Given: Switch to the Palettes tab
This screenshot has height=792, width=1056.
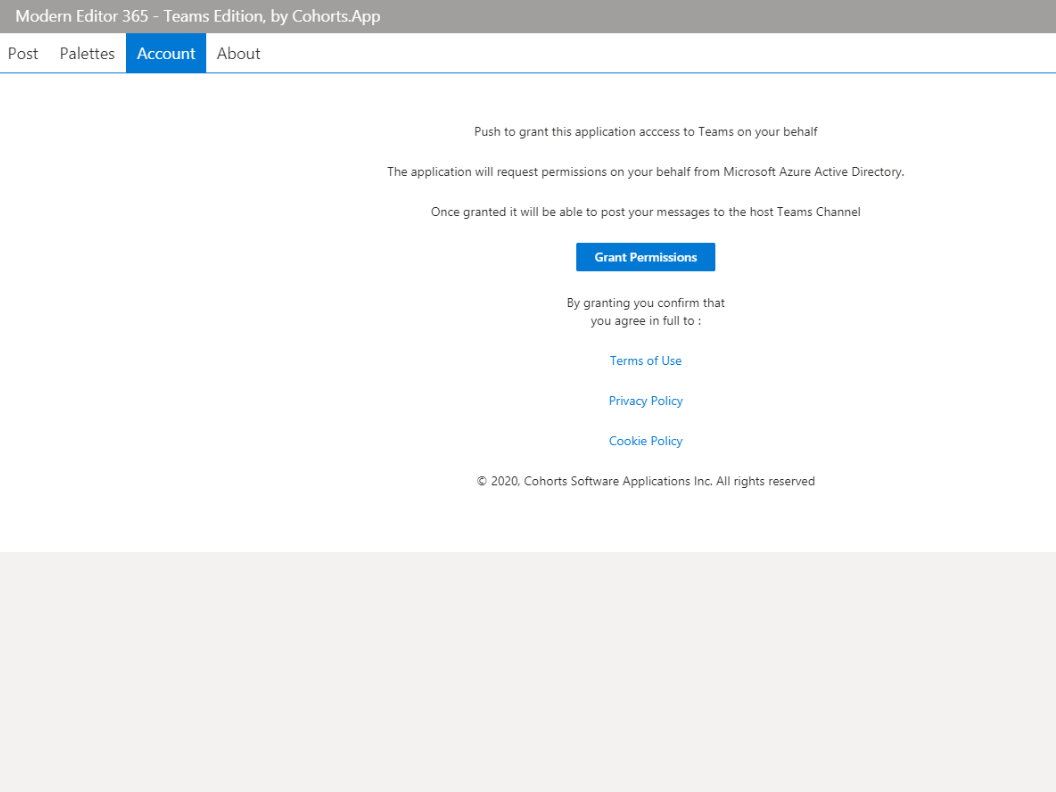Looking at the screenshot, I should (x=87, y=53).
